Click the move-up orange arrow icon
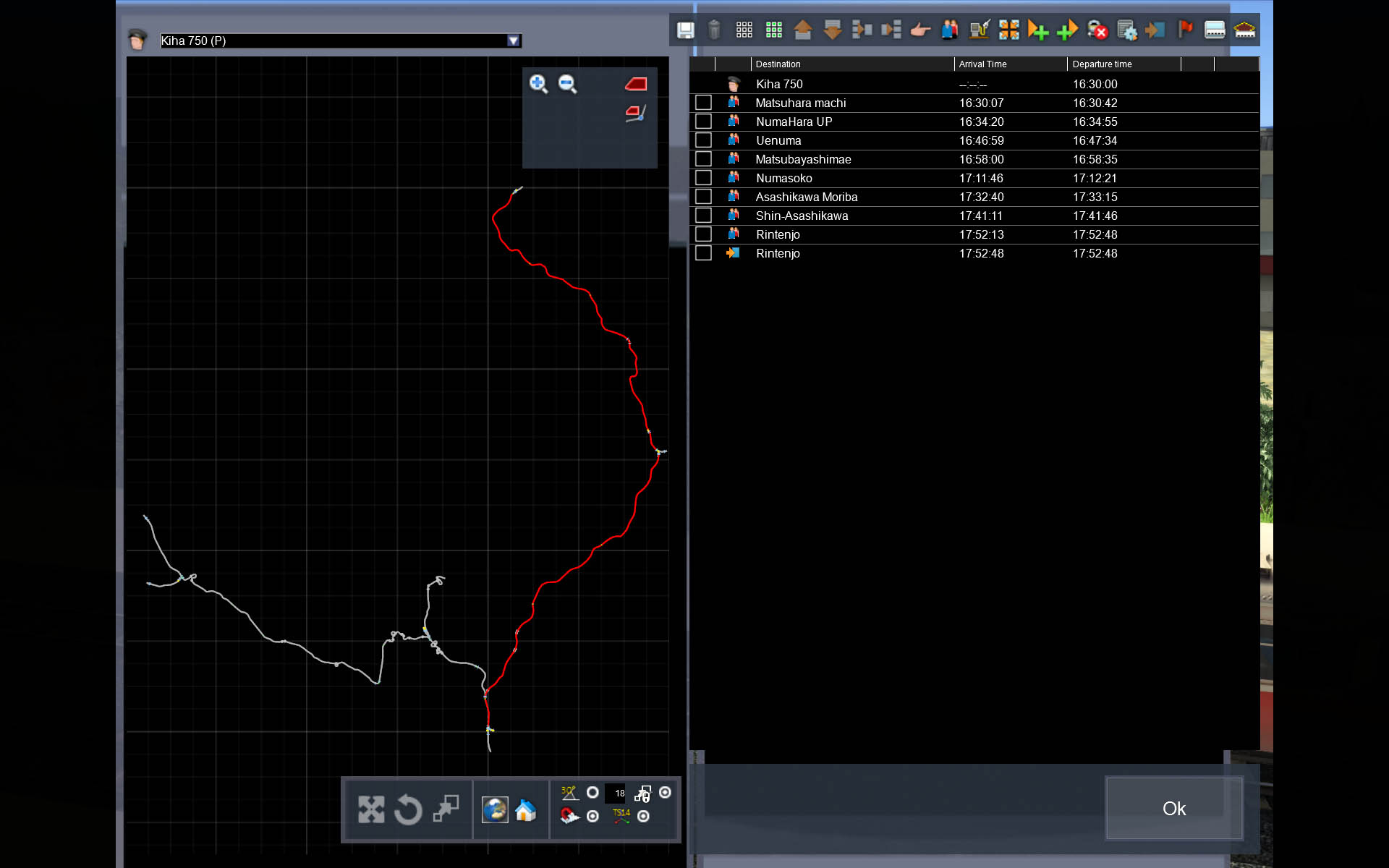 [802, 30]
